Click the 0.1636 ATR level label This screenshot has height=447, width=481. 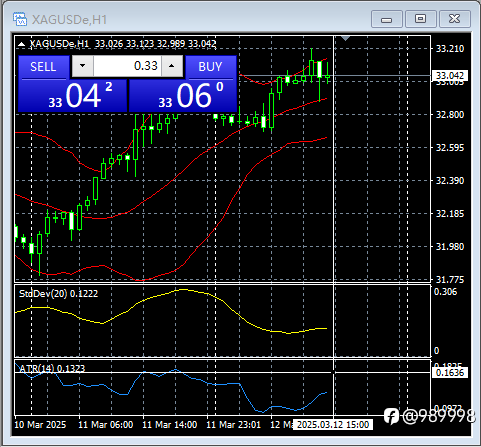coord(450,372)
